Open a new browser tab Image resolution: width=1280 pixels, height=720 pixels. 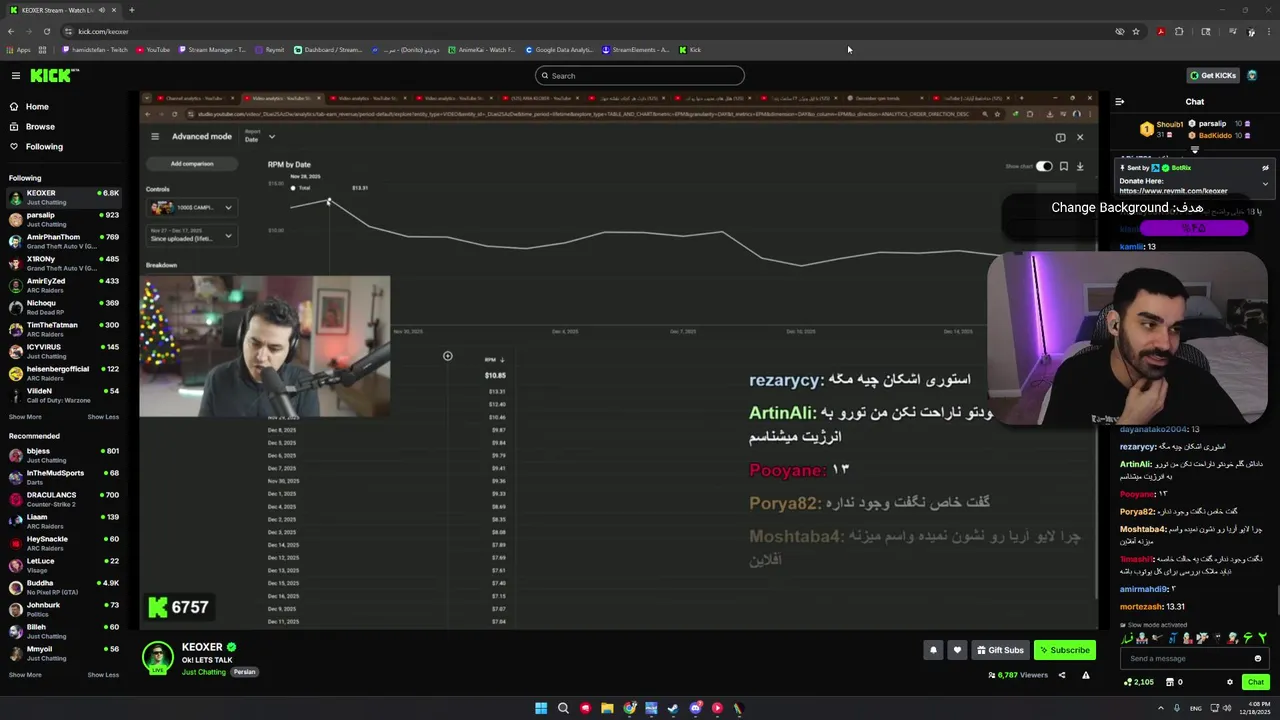[131, 10]
